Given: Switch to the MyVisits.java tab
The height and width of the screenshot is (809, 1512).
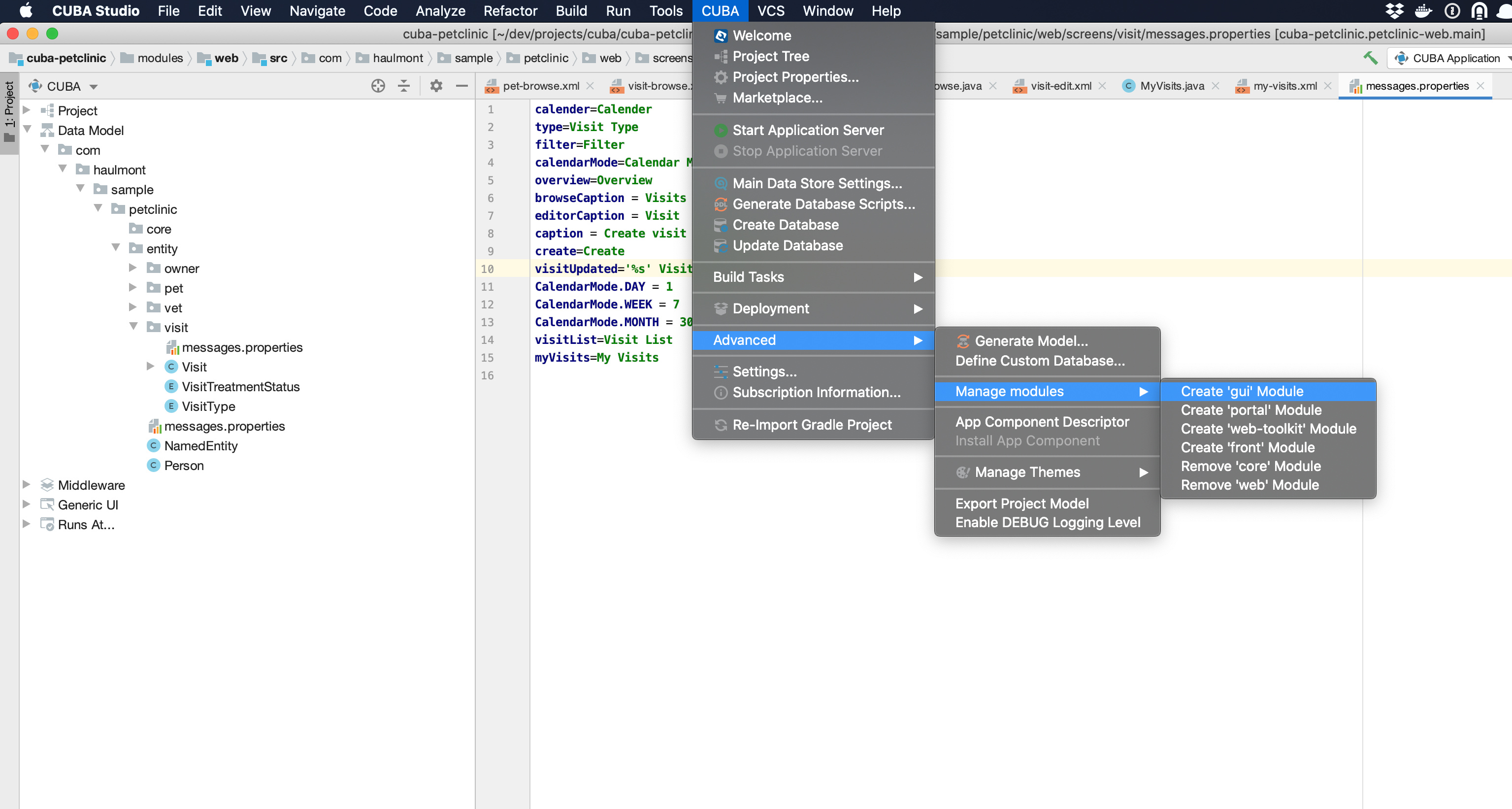Looking at the screenshot, I should coord(1172,86).
